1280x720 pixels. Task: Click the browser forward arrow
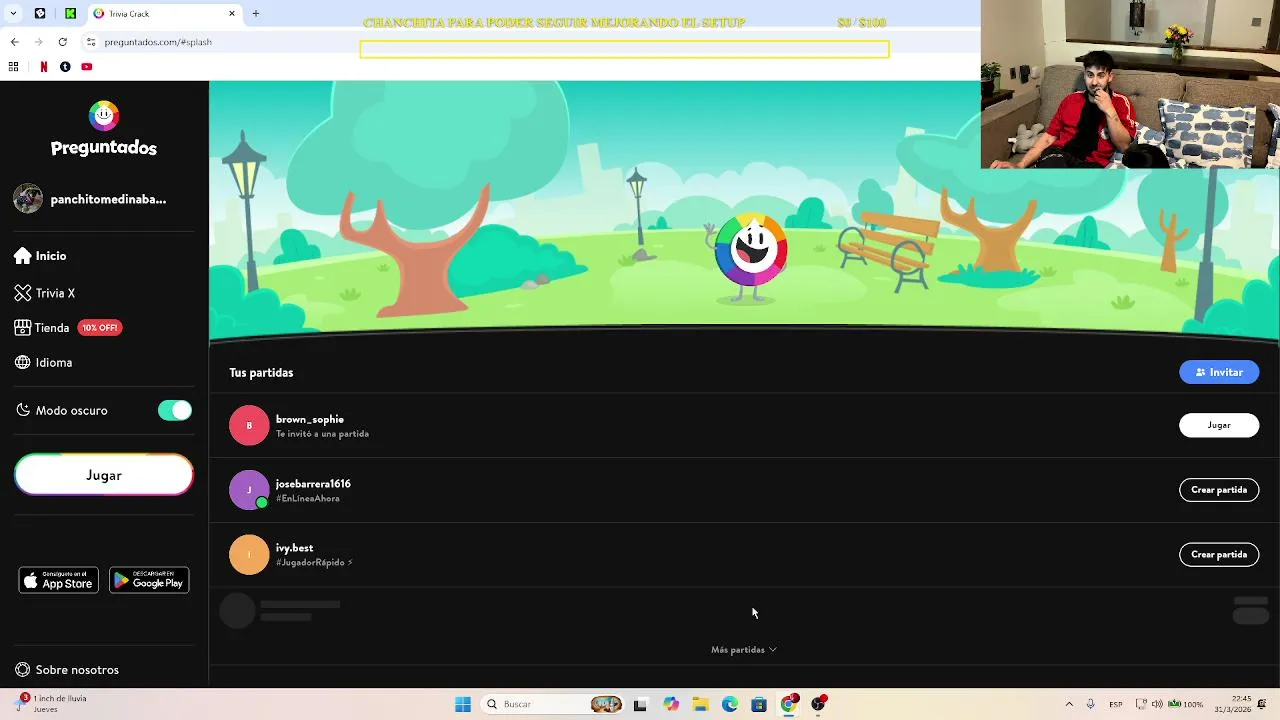click(38, 42)
